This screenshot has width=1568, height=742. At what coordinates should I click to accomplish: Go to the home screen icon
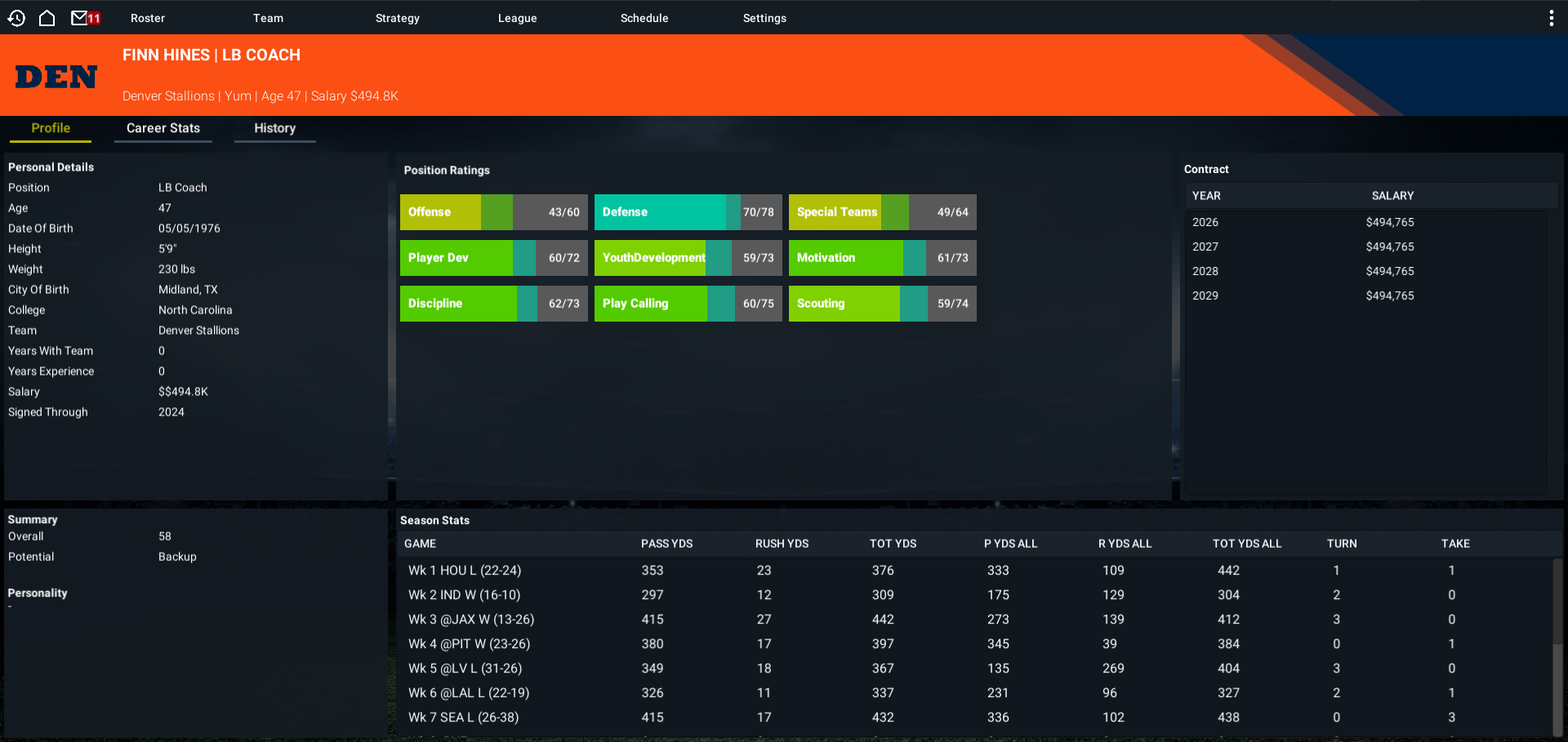pyautogui.click(x=47, y=18)
